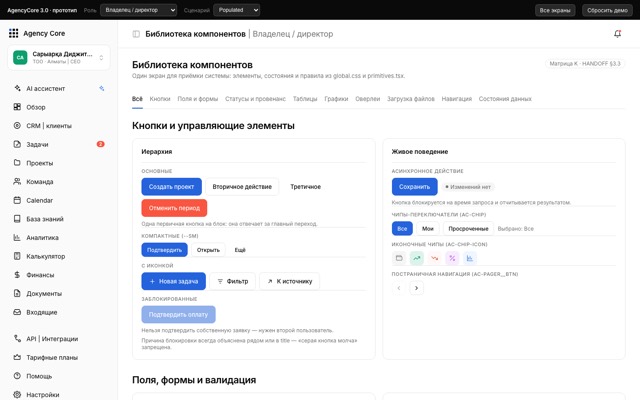Click the notifications bell icon
The width and height of the screenshot is (640, 400).
coord(618,34)
